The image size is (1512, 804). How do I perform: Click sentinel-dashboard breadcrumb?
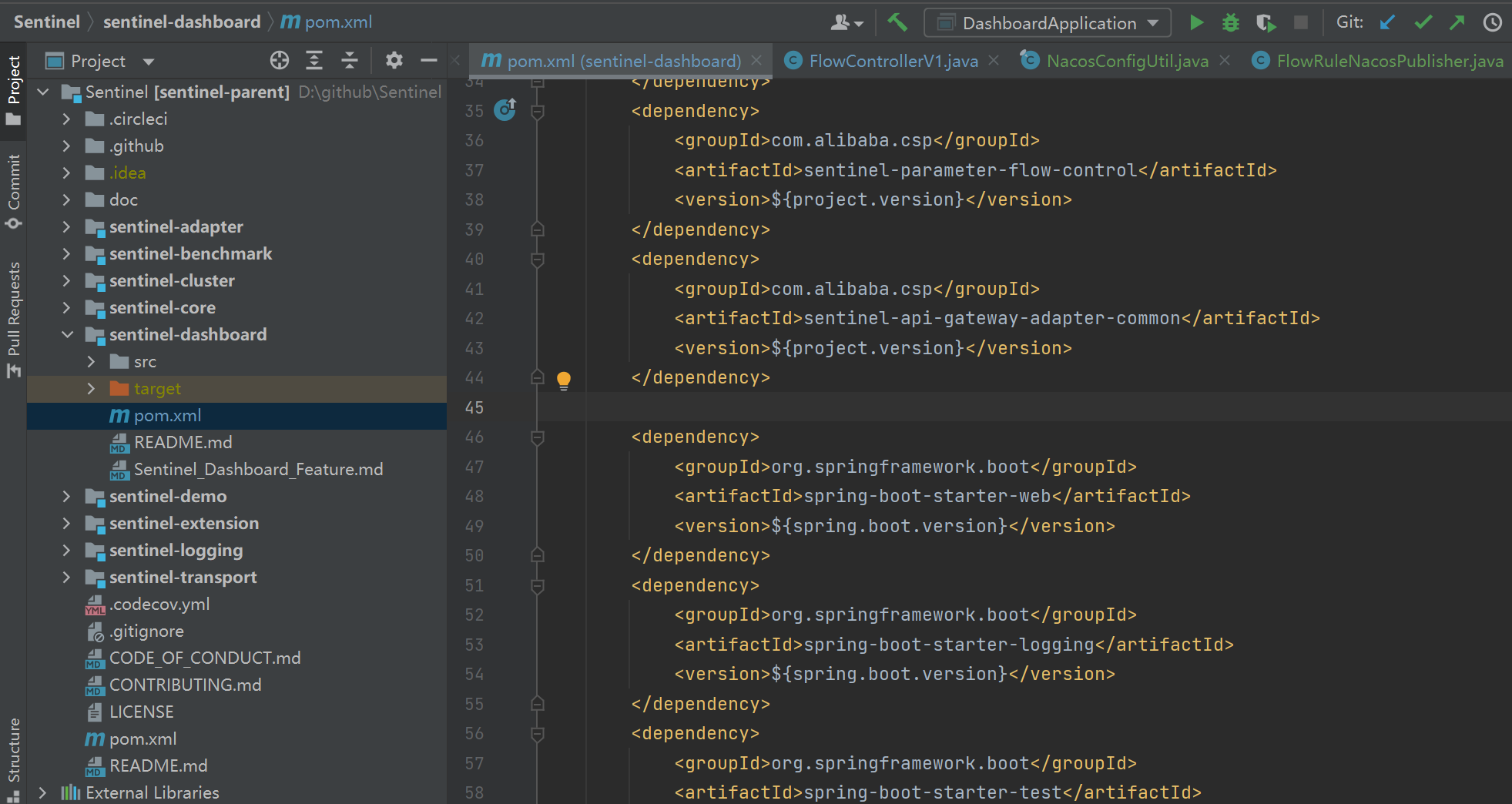pos(182,22)
